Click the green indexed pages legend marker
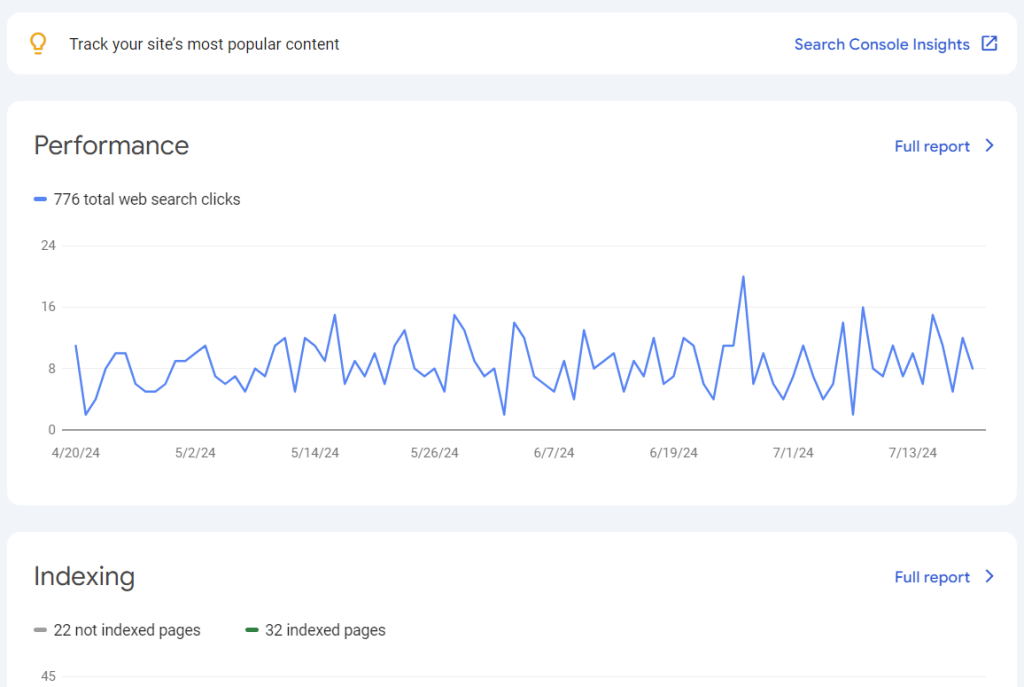The width and height of the screenshot is (1024, 687). click(x=252, y=630)
